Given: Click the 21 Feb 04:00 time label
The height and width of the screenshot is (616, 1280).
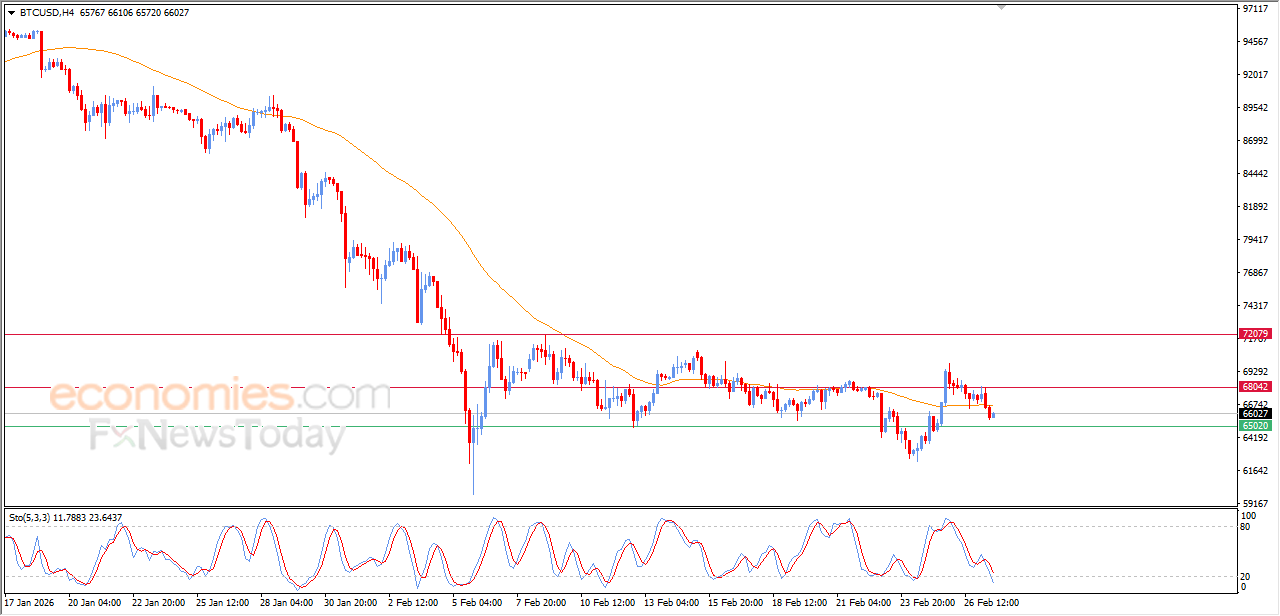Looking at the screenshot, I should 863,603.
